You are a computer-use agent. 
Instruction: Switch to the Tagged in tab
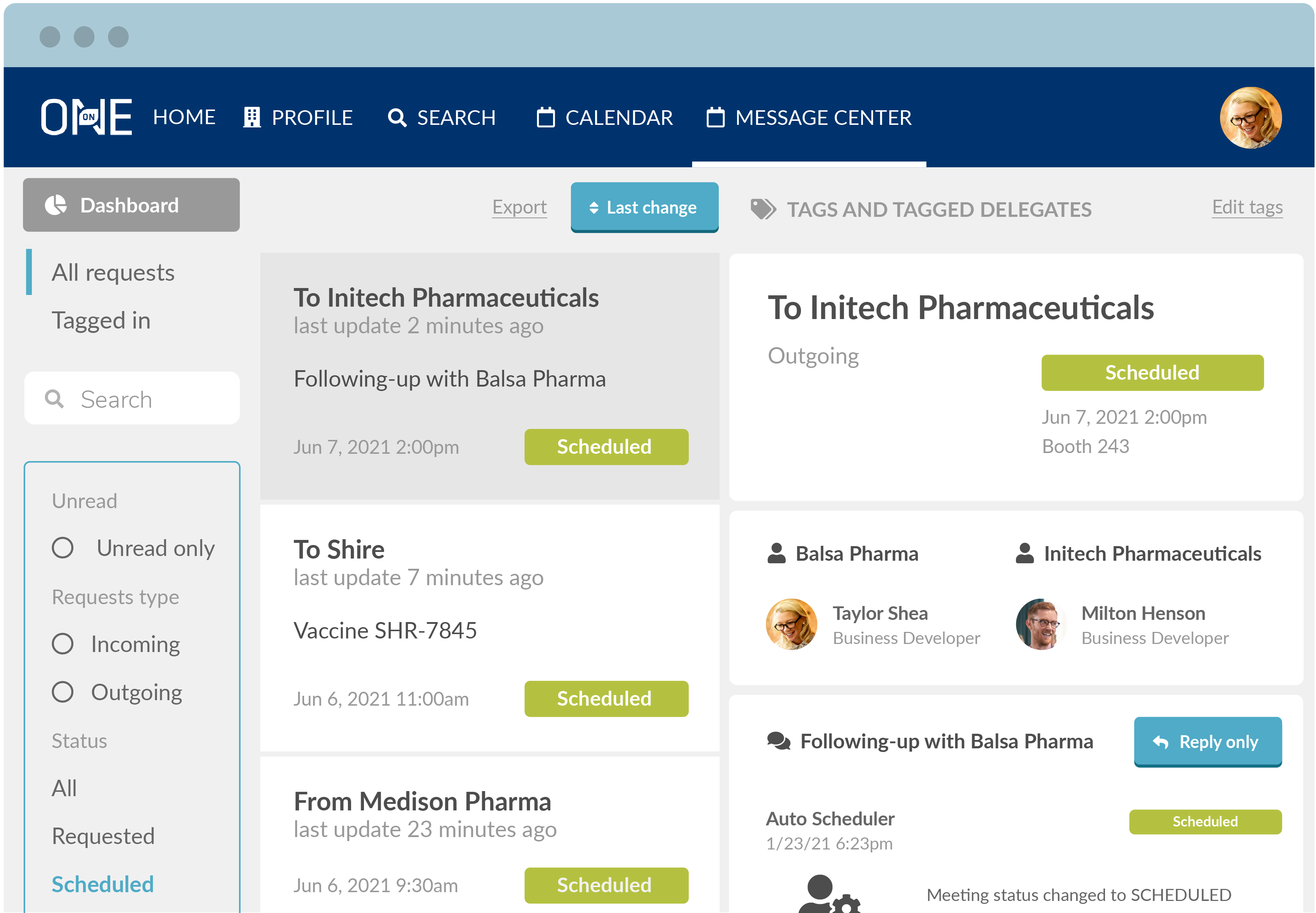coord(101,321)
